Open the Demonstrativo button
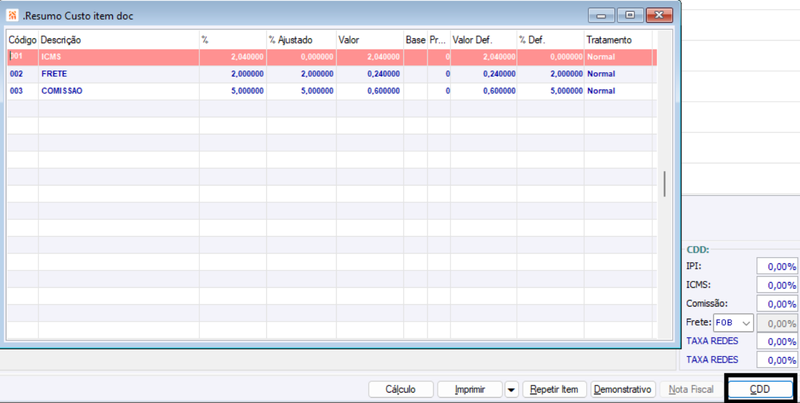Viewport: 800px width, 403px height. coord(623,390)
